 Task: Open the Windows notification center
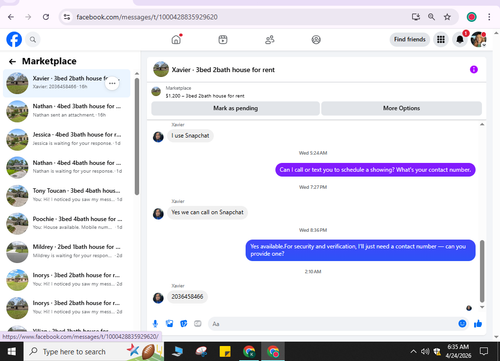(484, 351)
